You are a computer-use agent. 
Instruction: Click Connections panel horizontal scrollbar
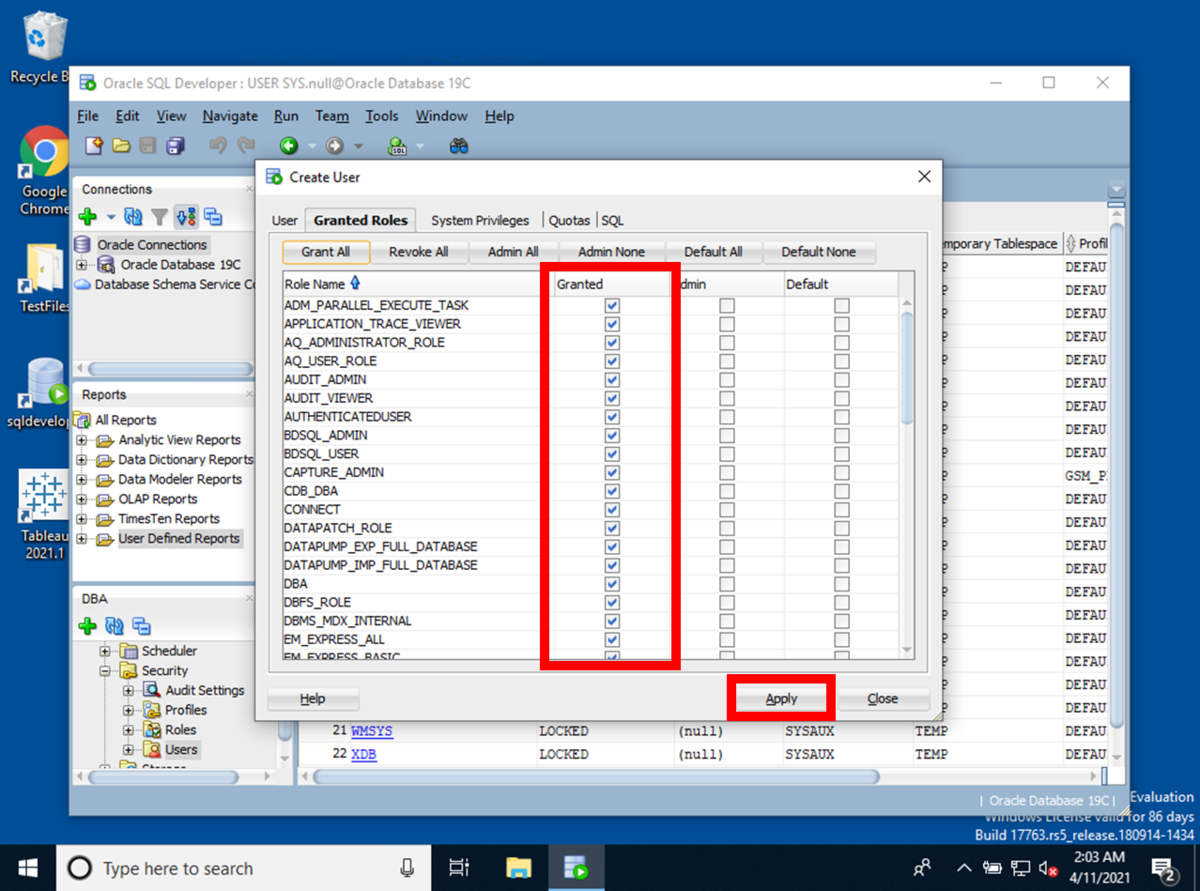click(x=169, y=369)
